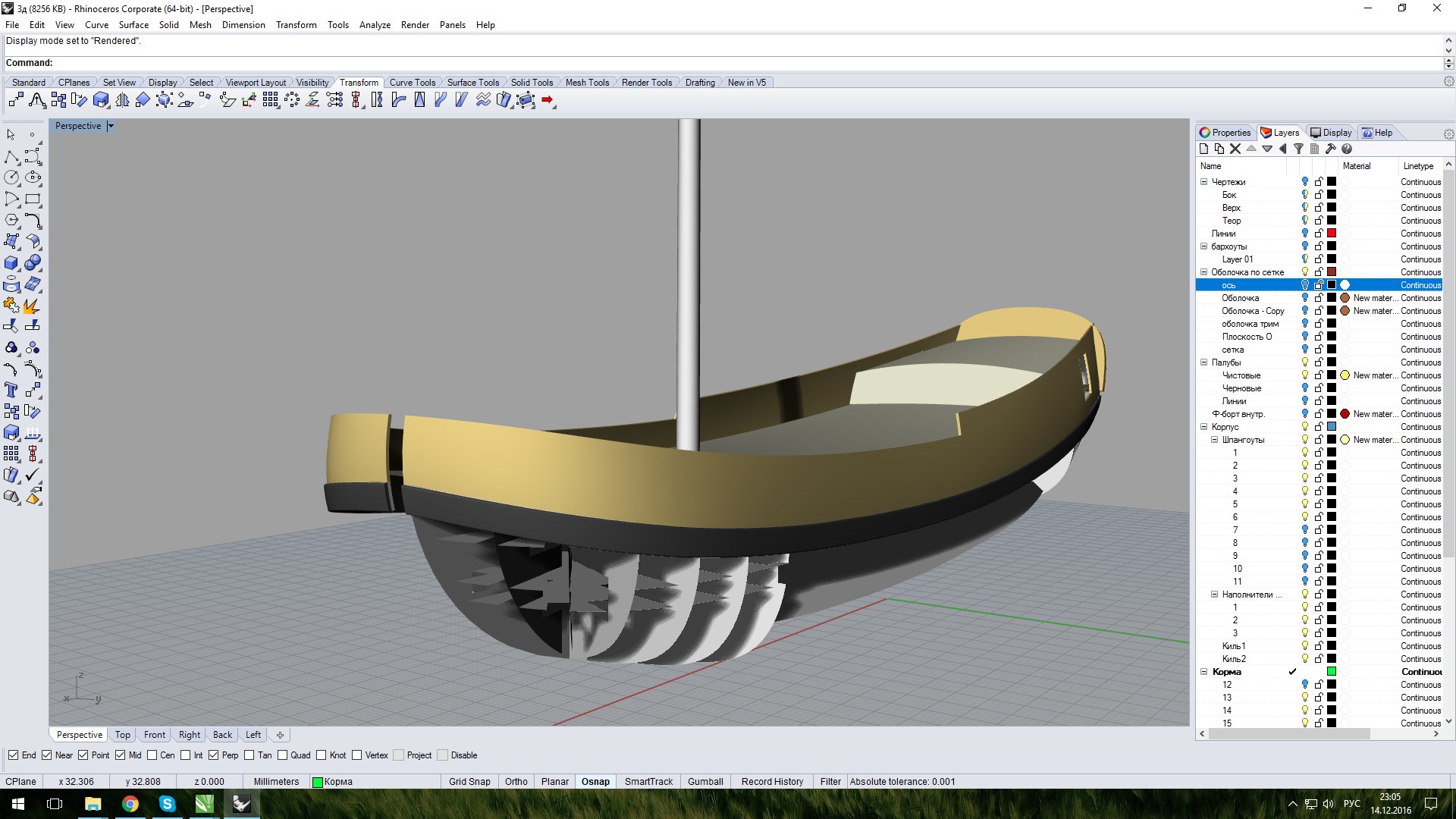Click the brown material swatch of Оболочка - Copy
The height and width of the screenshot is (819, 1456).
tap(1345, 311)
